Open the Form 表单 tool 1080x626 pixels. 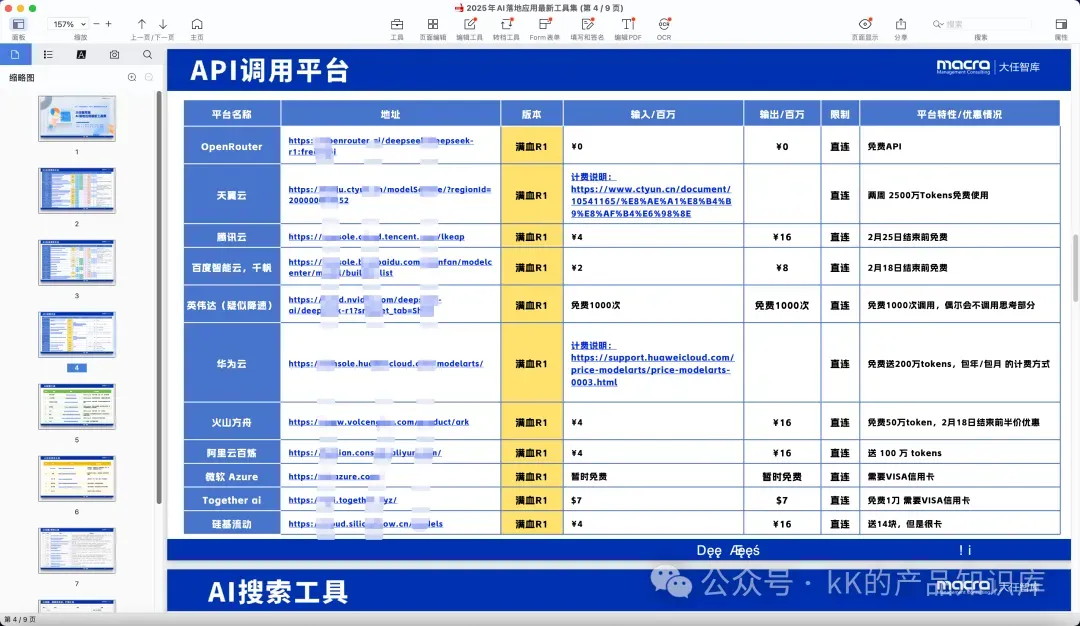pyautogui.click(x=545, y=24)
